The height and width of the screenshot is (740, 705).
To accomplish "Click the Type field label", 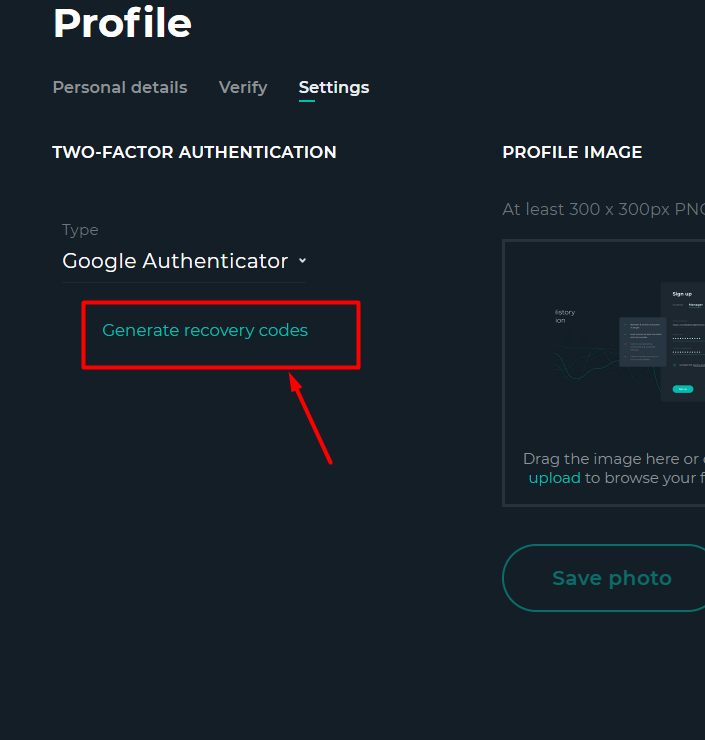I will (x=80, y=230).
